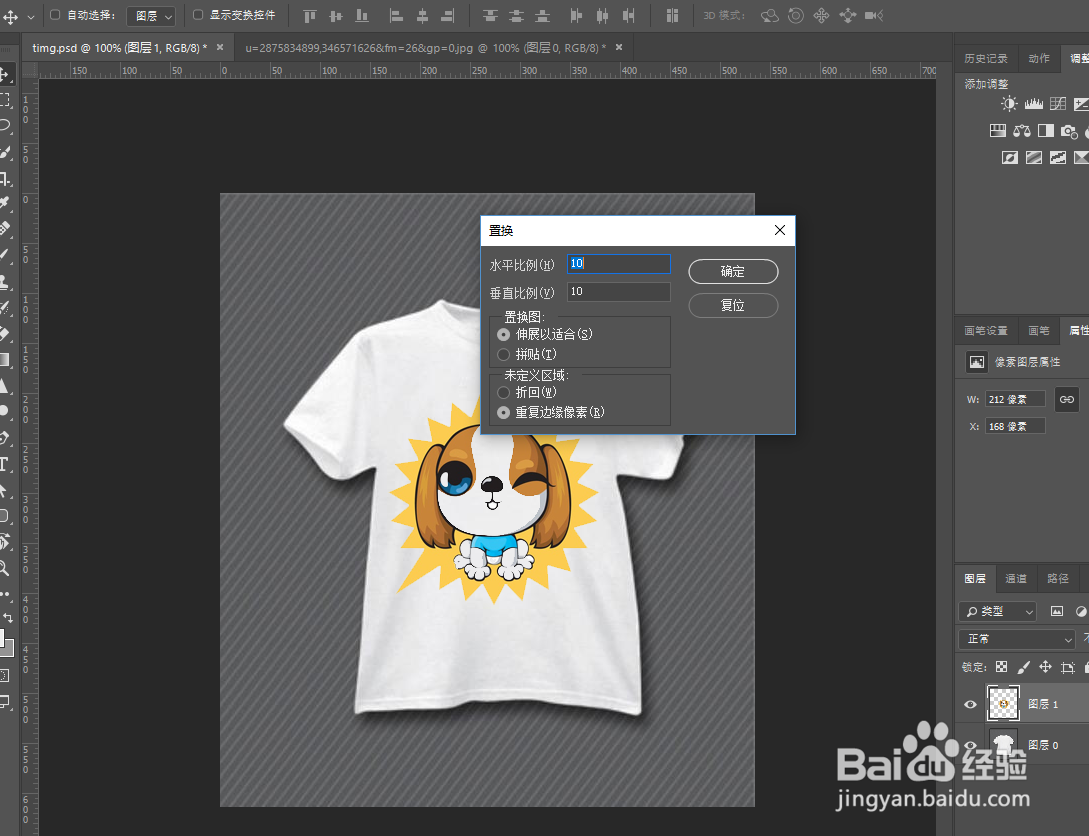Open the 正常 blend mode dropdown

click(1017, 639)
